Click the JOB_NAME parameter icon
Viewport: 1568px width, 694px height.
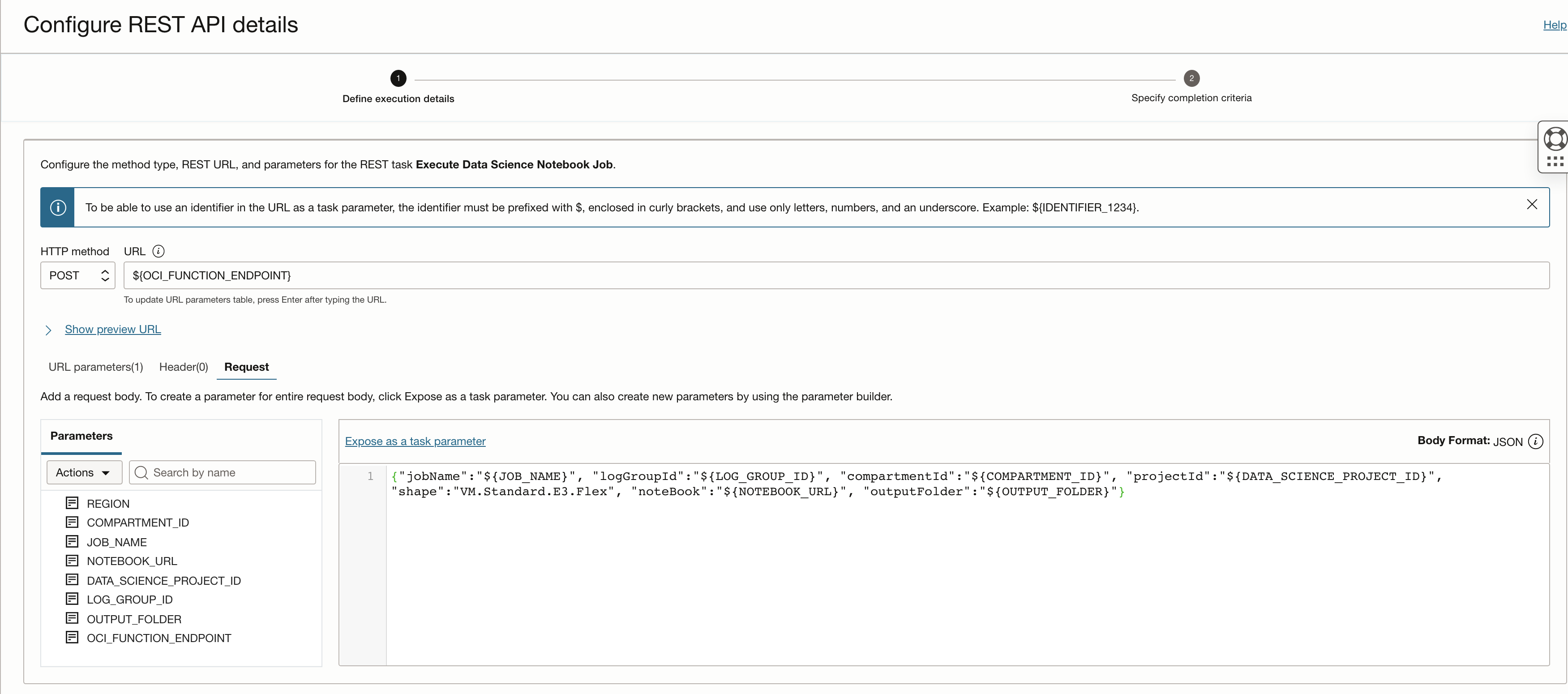click(x=72, y=541)
